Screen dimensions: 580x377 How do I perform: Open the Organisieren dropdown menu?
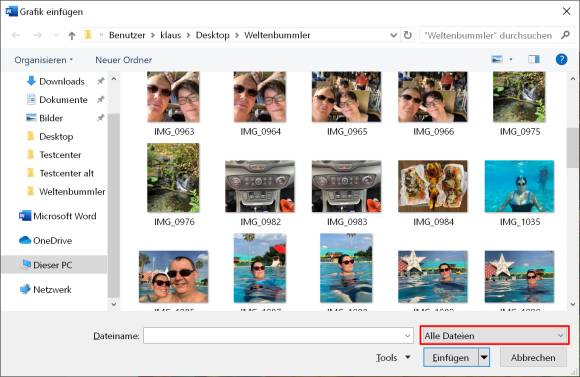click(x=44, y=60)
